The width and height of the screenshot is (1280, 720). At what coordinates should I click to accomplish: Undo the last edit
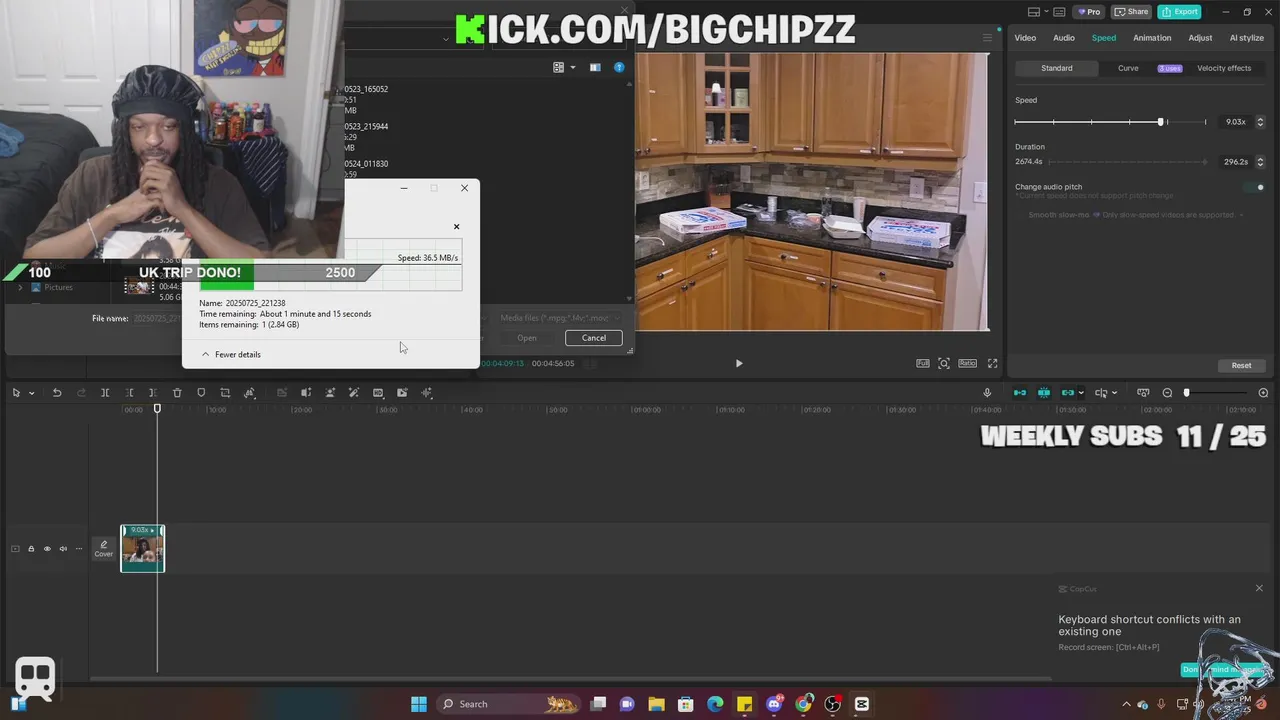point(57,393)
